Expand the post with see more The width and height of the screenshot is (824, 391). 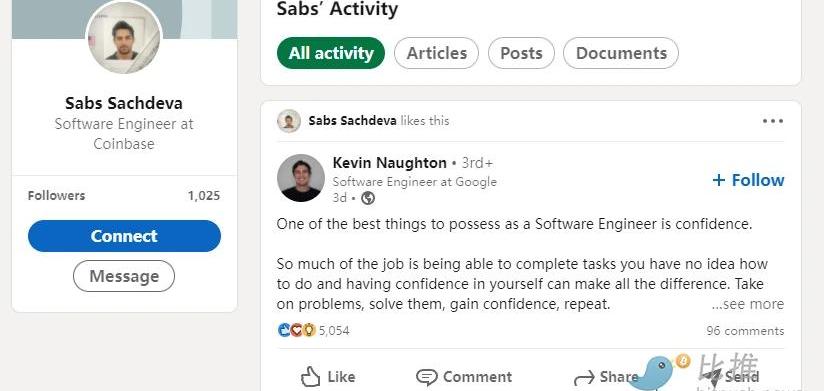point(748,304)
